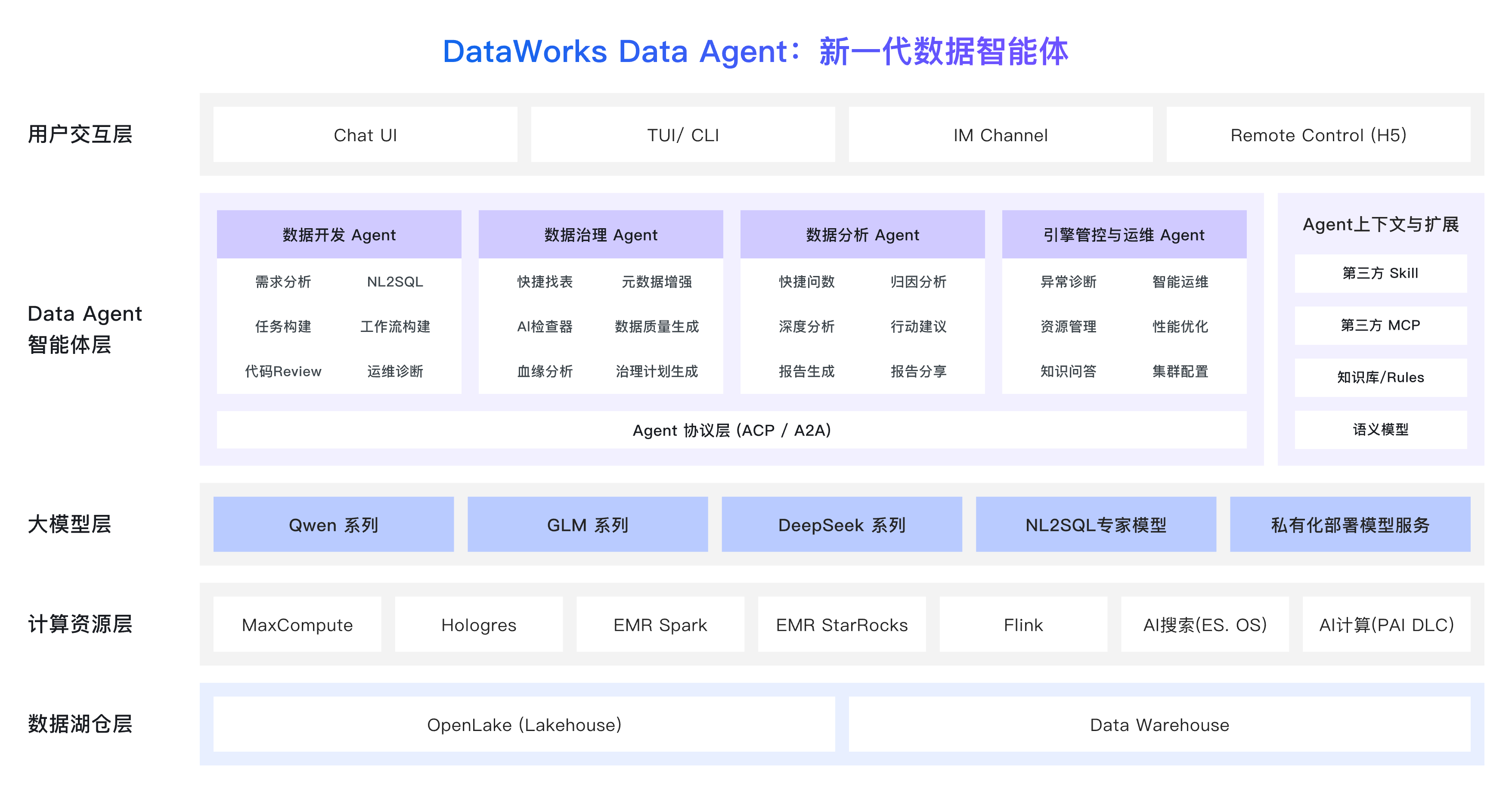Viewport: 1512px width, 793px height.
Task: Click the 第三方 MCP box
Action: coord(1381,325)
